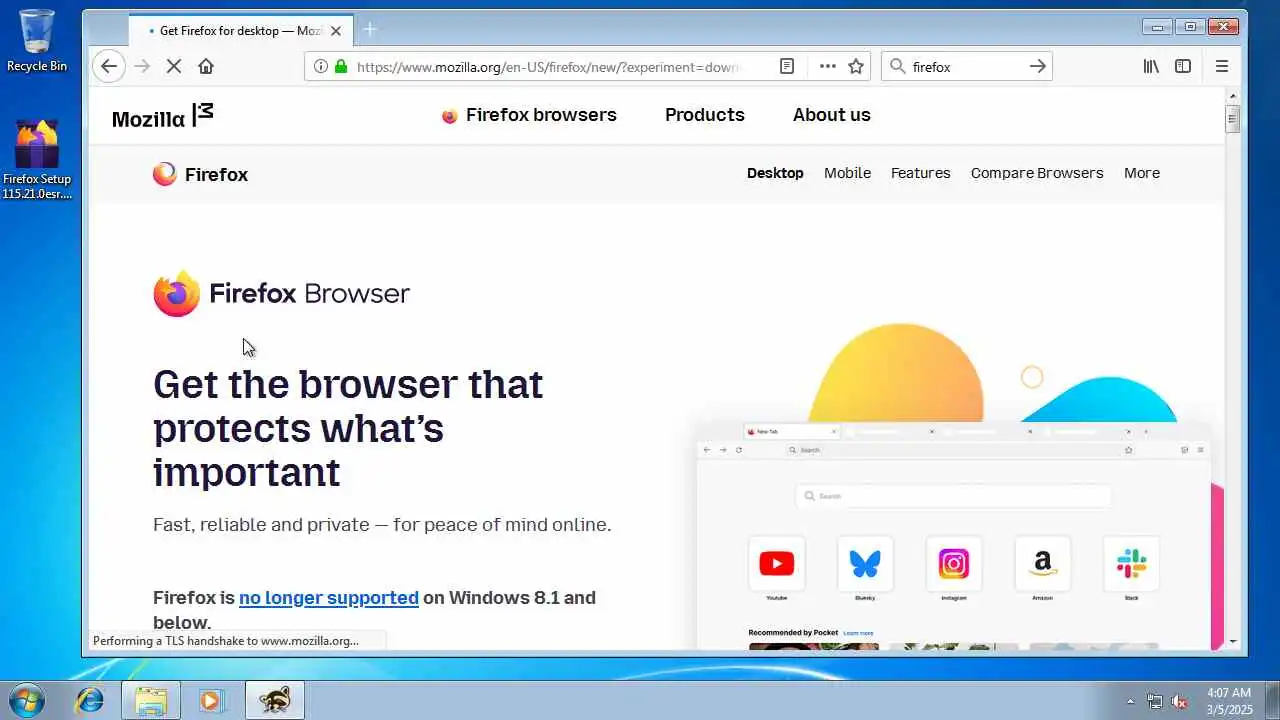1280x720 pixels.
Task: Click the forward navigation arrow
Action: click(142, 66)
